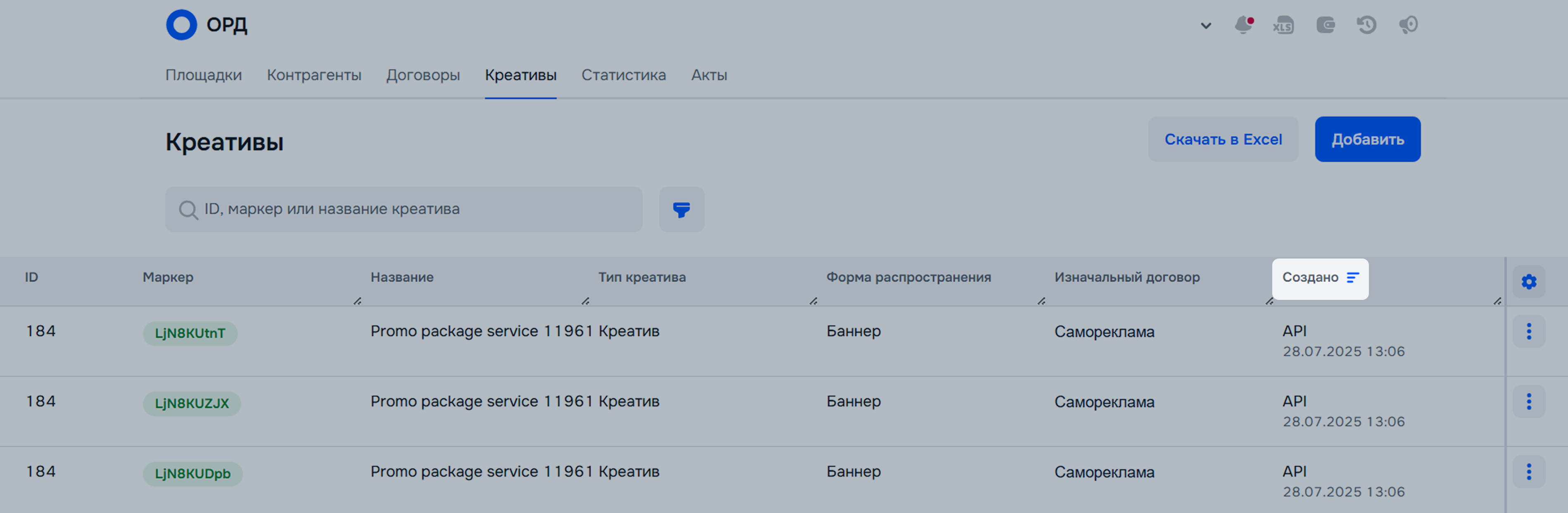Go to the Договоры tab

423,75
